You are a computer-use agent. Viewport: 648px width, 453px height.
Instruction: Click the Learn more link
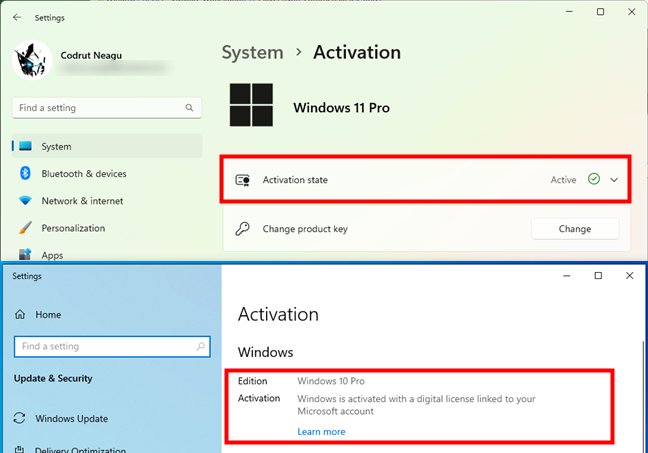click(x=321, y=432)
